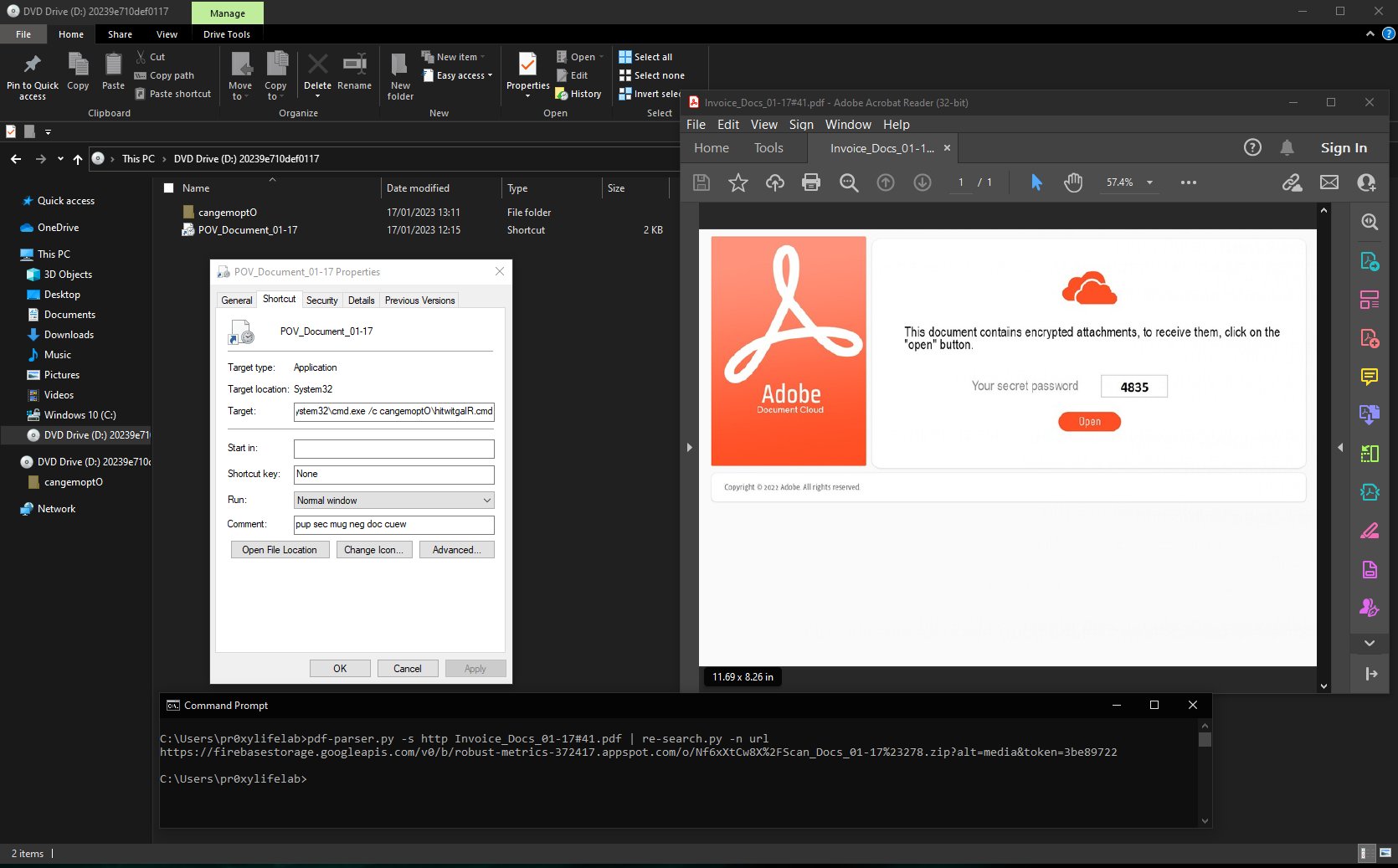Switch to the General tab in Properties
Viewport: 1398px width, 868px height.
tap(237, 300)
